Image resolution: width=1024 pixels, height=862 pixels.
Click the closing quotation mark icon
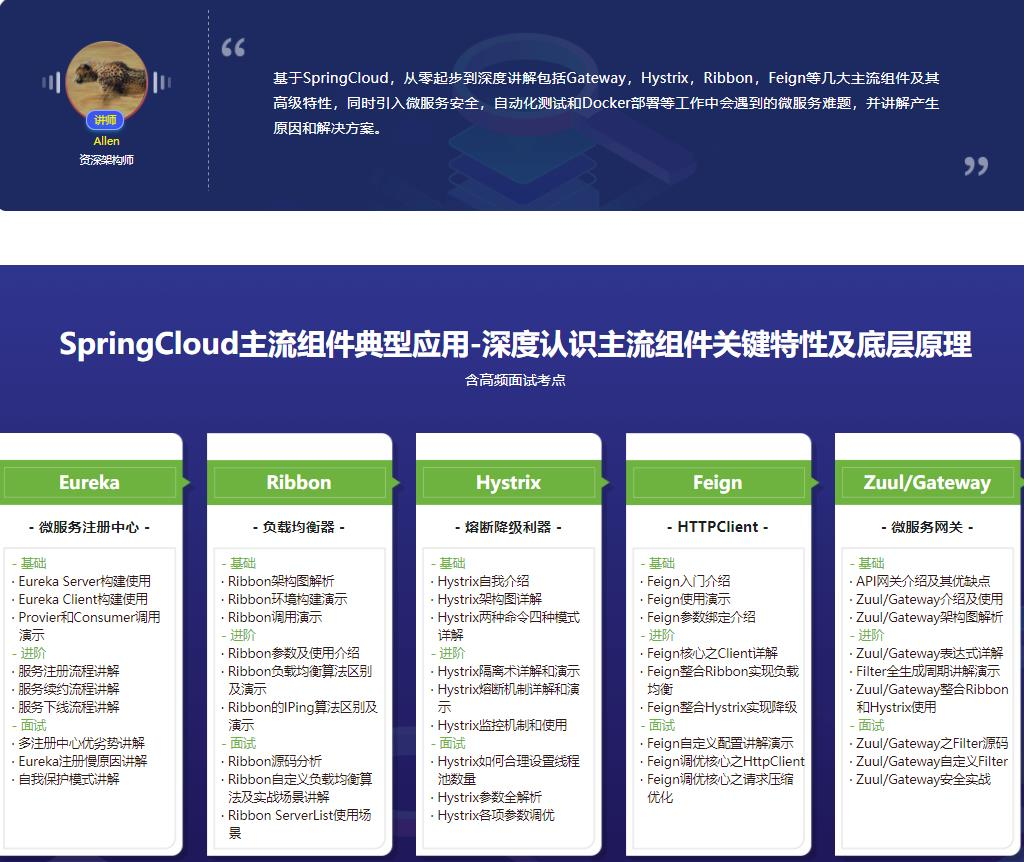[976, 166]
